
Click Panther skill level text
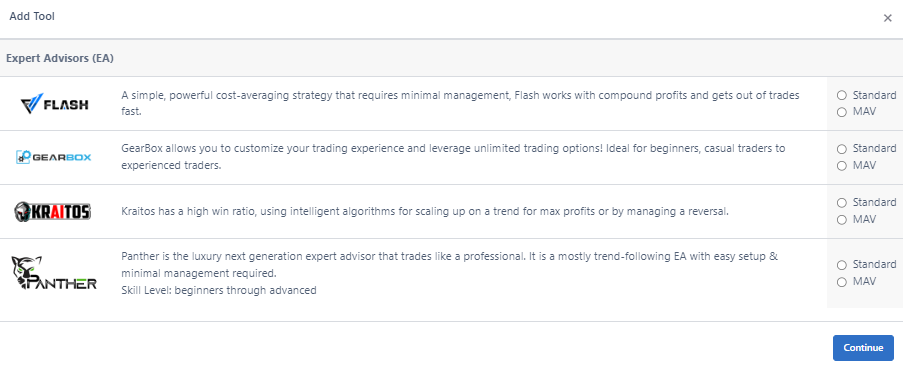tap(219, 290)
